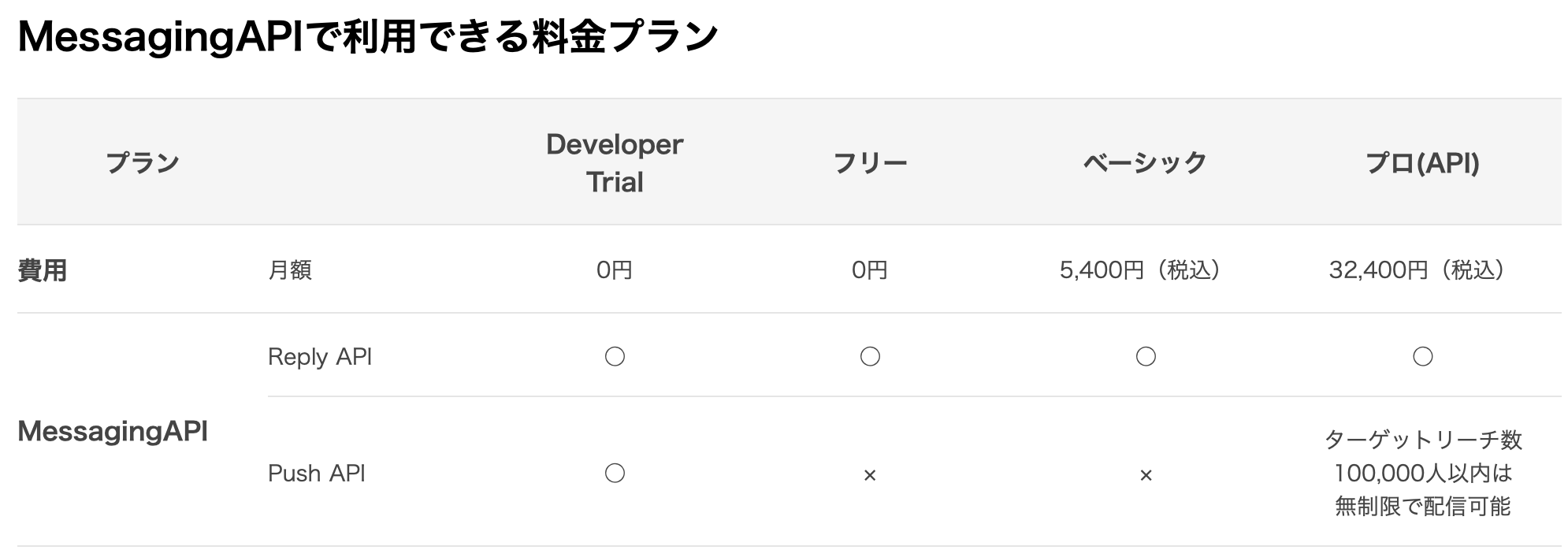Image resolution: width=1568 pixels, height=550 pixels.
Task: Click the MessagingAPI row group label
Action: pos(113,431)
